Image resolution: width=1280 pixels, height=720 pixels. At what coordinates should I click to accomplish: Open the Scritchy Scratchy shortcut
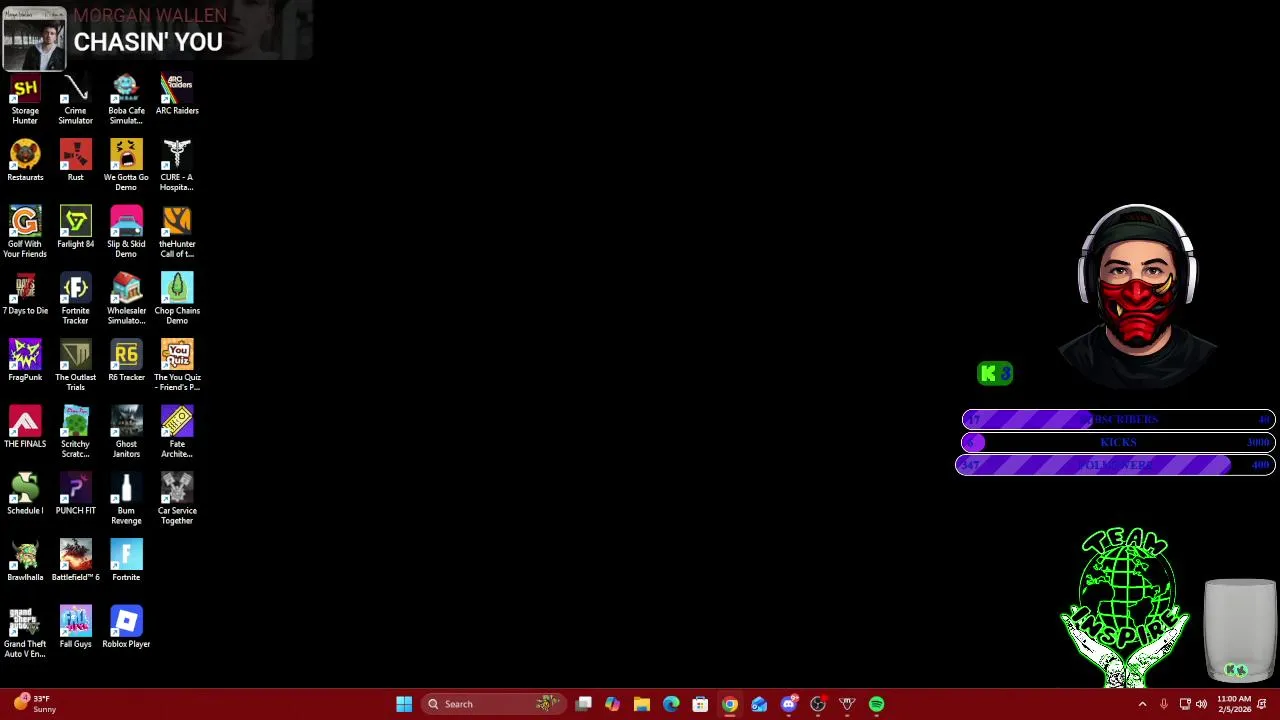coord(75,432)
